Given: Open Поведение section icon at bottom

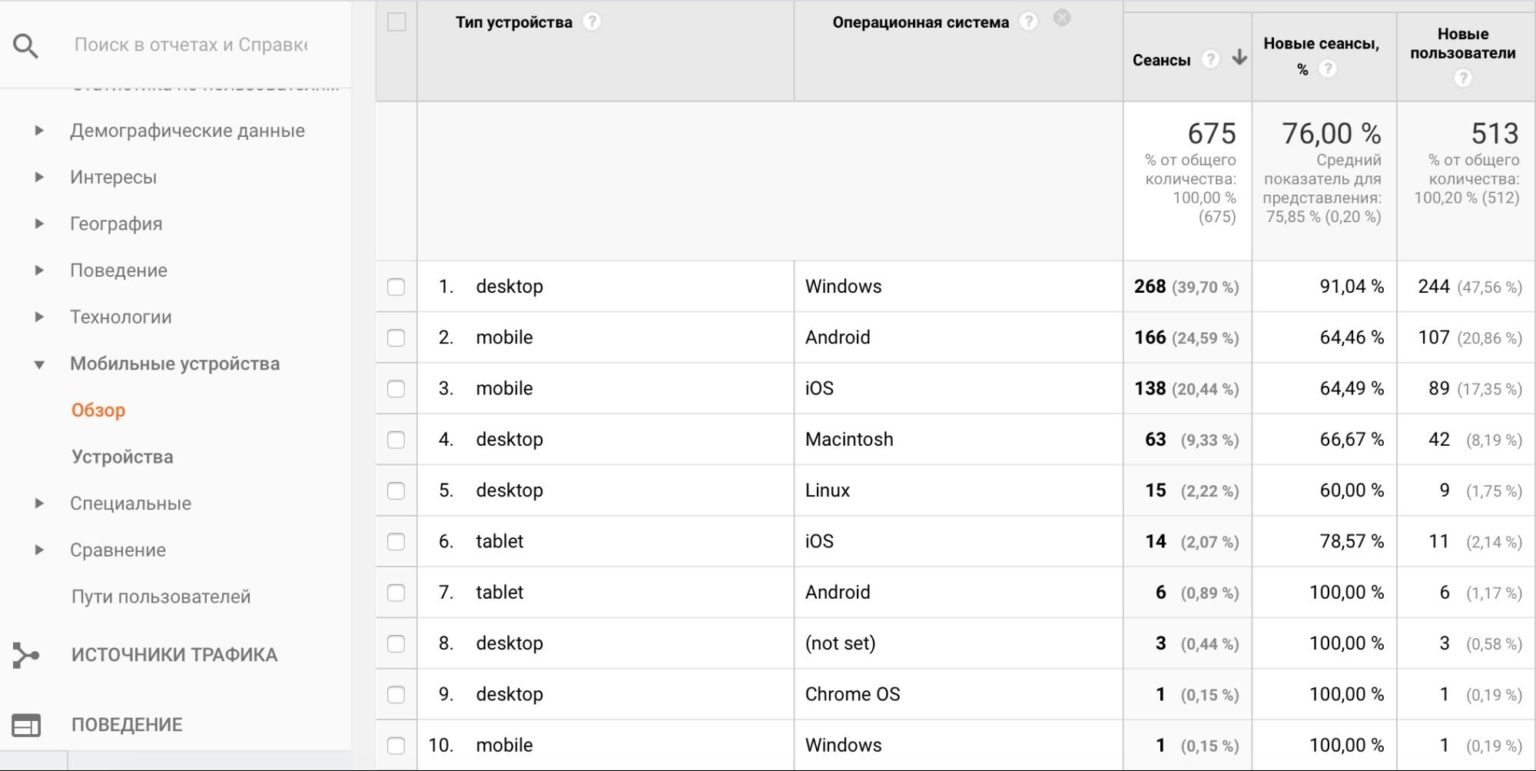Looking at the screenshot, I should pos(25,725).
